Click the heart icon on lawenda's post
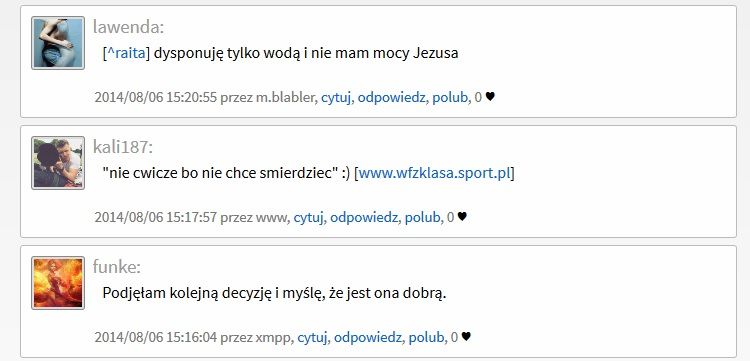 coord(490,97)
